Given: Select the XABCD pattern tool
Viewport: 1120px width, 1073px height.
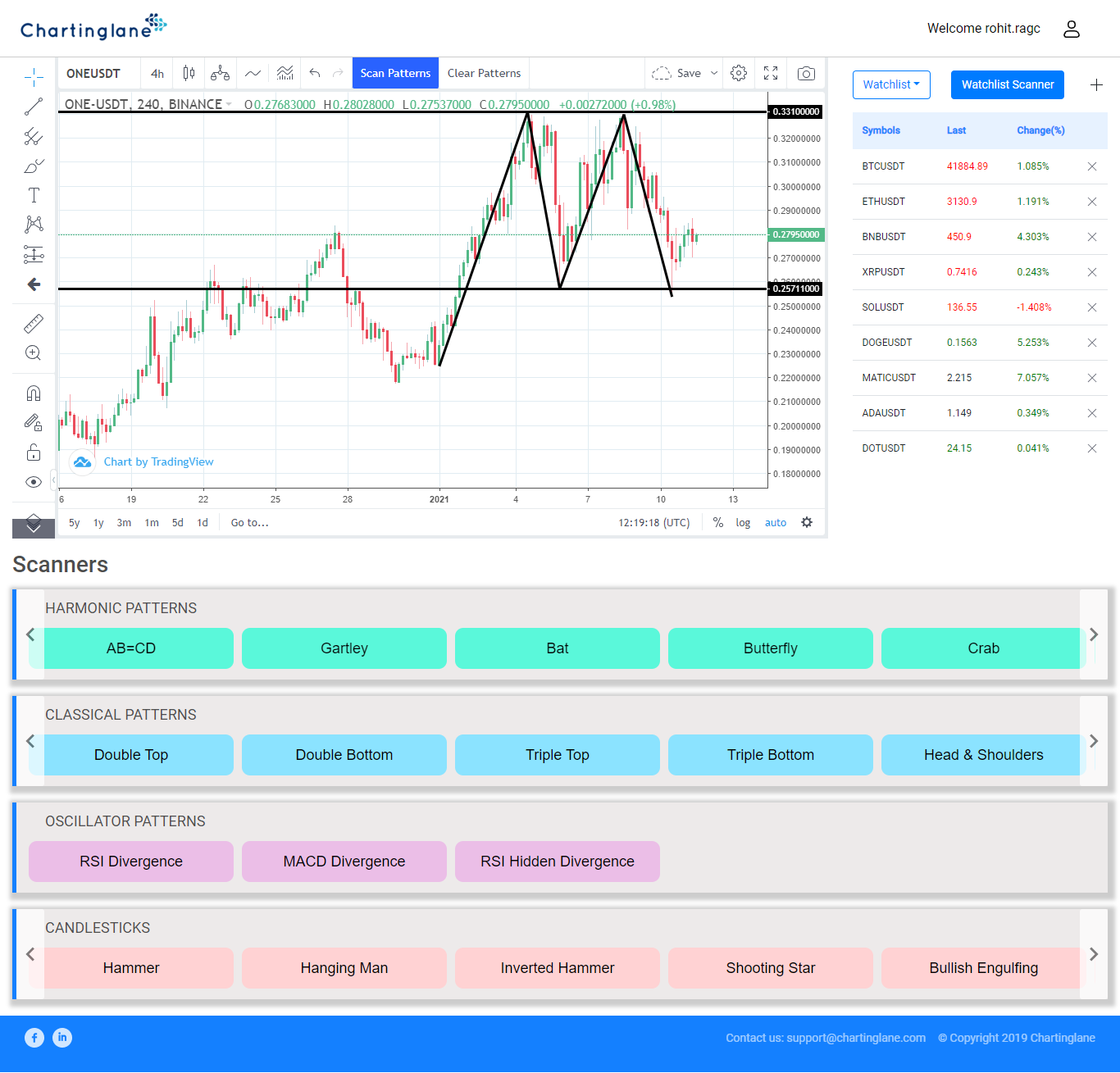Looking at the screenshot, I should point(34,225).
